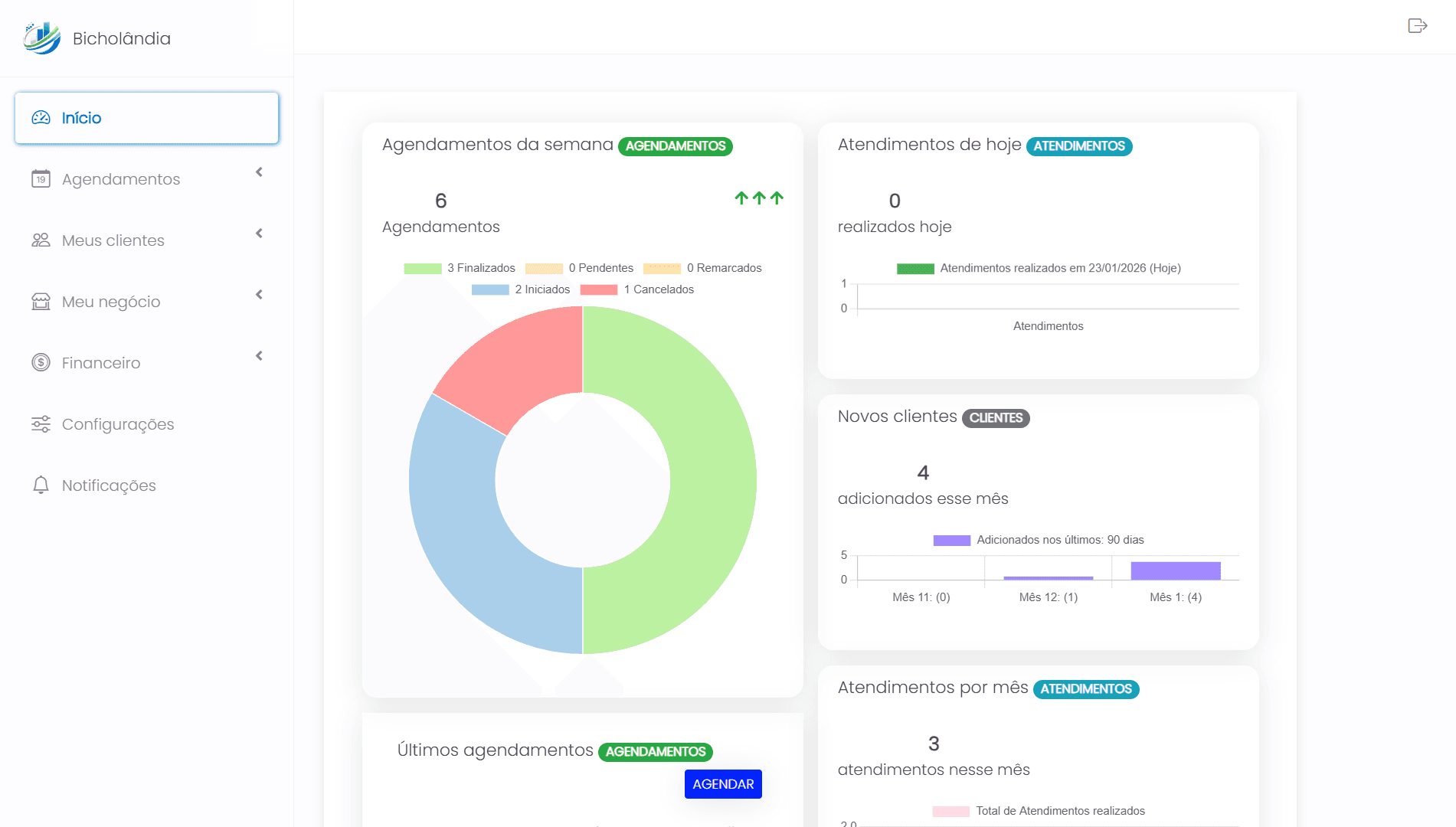Click the Notificações bell icon
The image size is (1456, 827).
pyautogui.click(x=41, y=485)
